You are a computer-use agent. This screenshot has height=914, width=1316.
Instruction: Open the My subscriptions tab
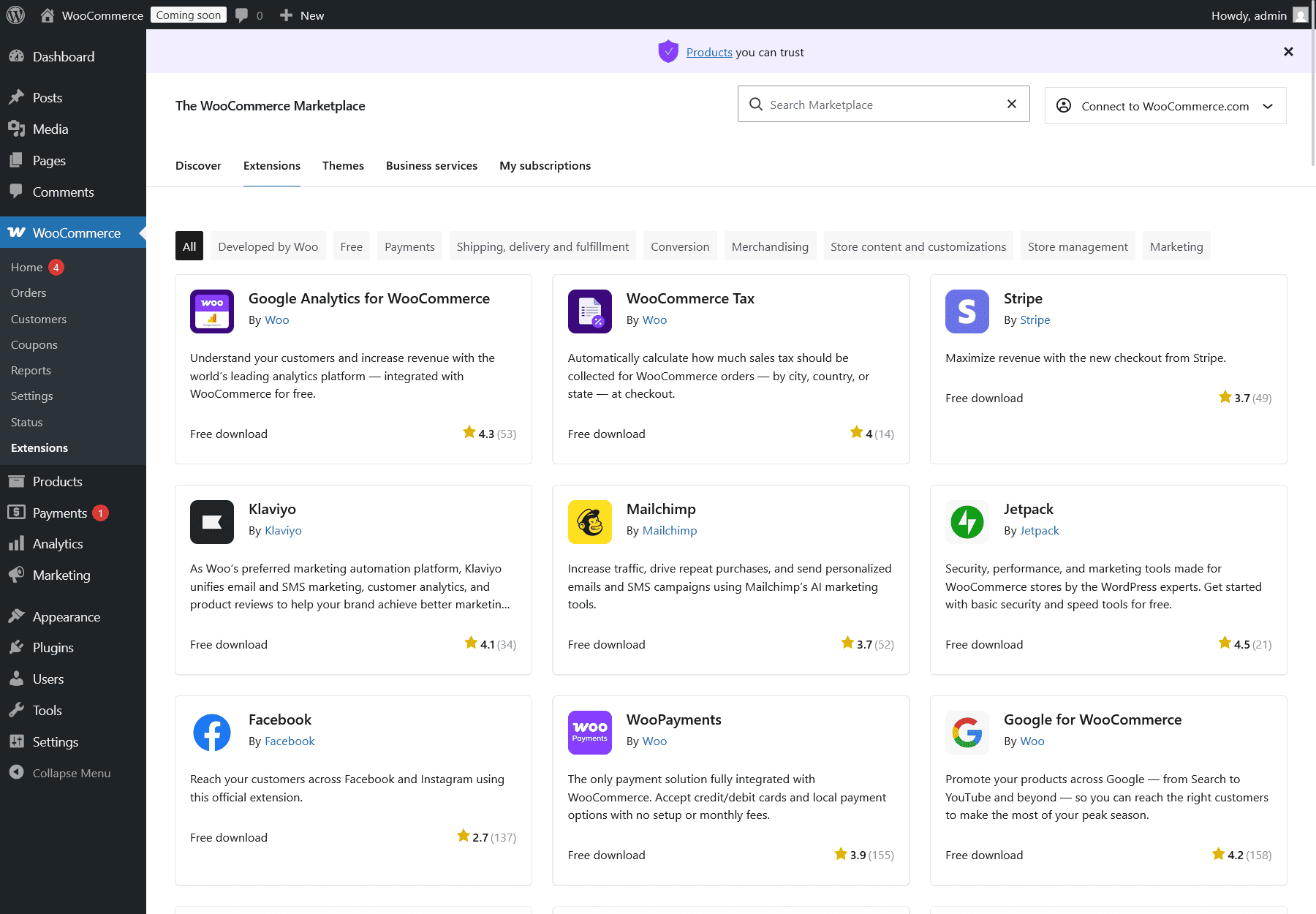pos(545,166)
